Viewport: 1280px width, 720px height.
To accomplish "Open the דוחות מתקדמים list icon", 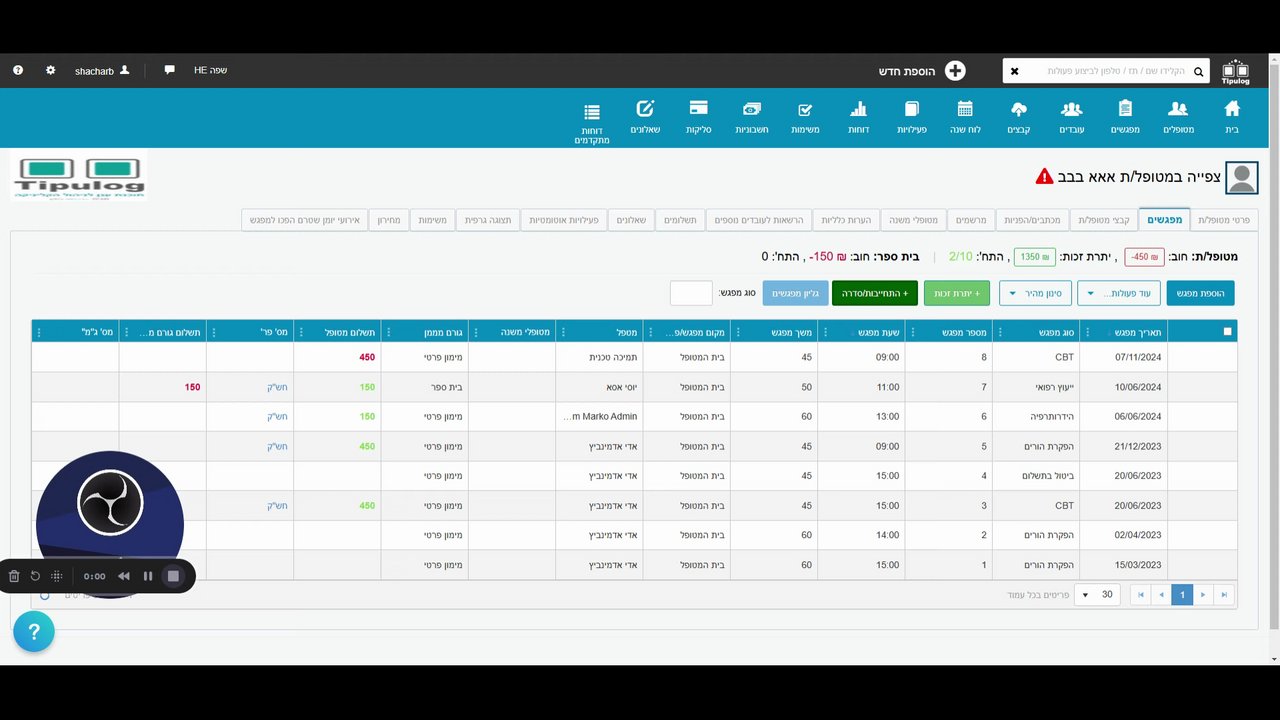I will point(592,113).
